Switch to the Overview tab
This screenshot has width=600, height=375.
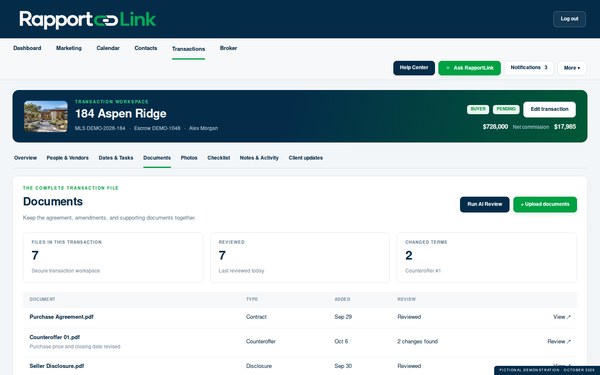coord(25,158)
